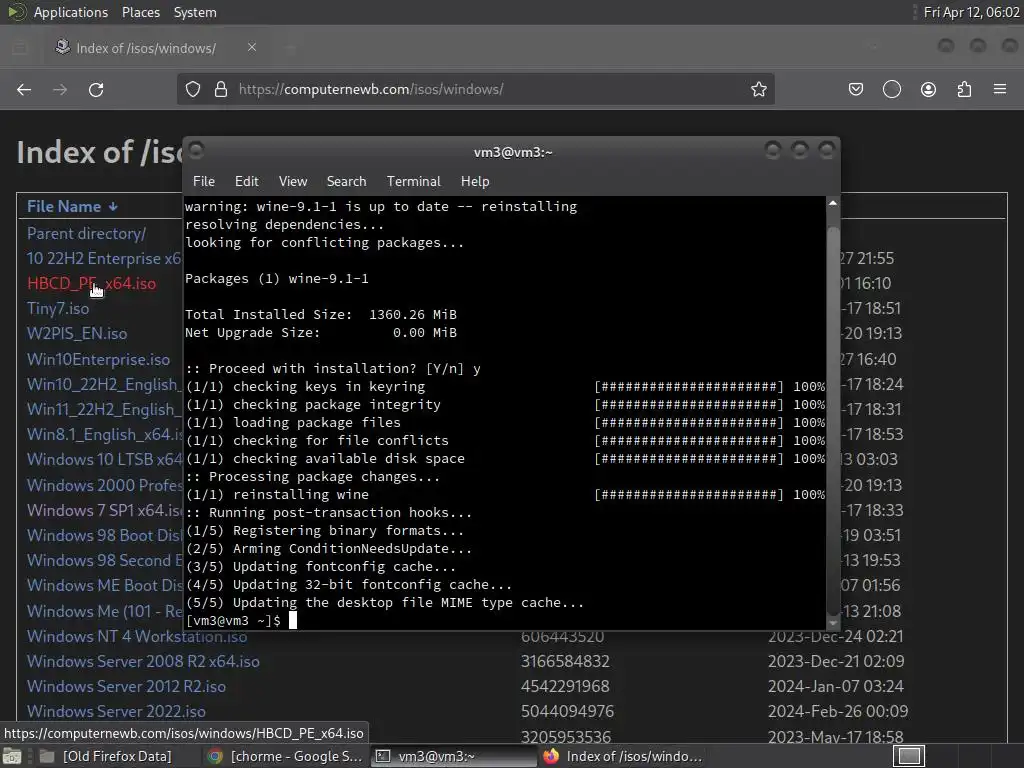Open the Pocket save icon

point(856,89)
